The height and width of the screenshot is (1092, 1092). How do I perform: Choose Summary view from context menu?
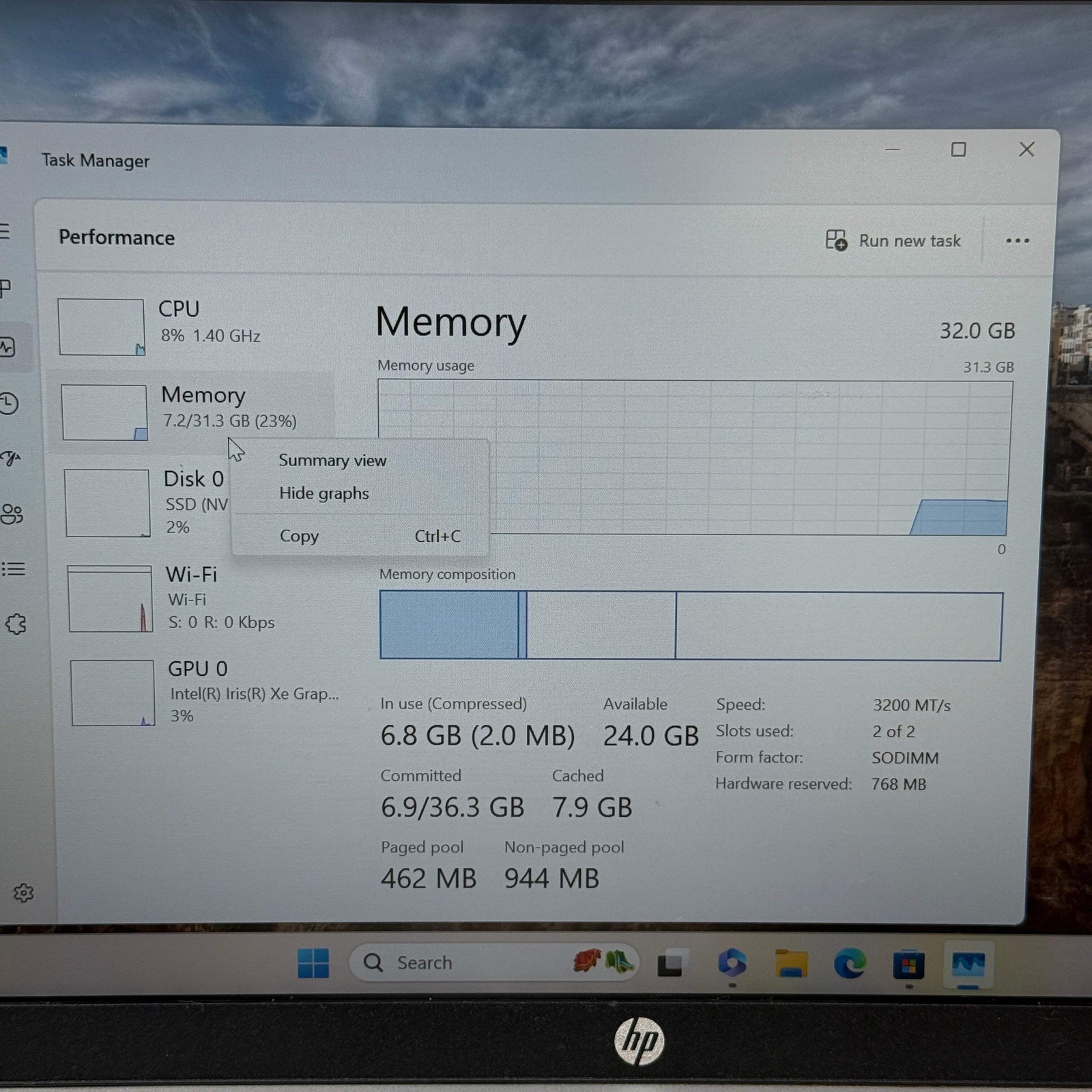click(332, 461)
